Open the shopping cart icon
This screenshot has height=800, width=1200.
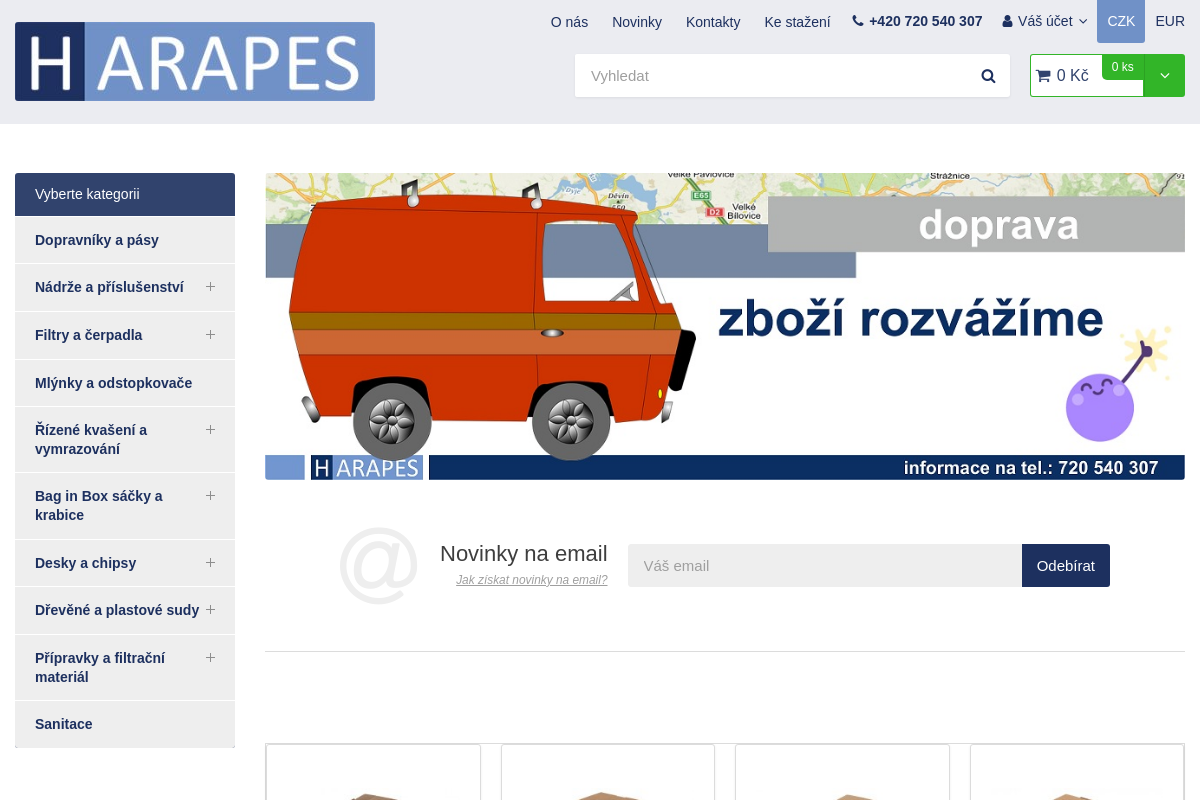pos(1045,75)
